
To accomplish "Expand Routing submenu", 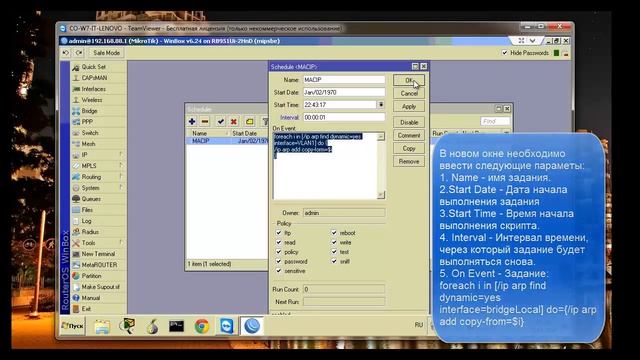I will click(121, 177).
